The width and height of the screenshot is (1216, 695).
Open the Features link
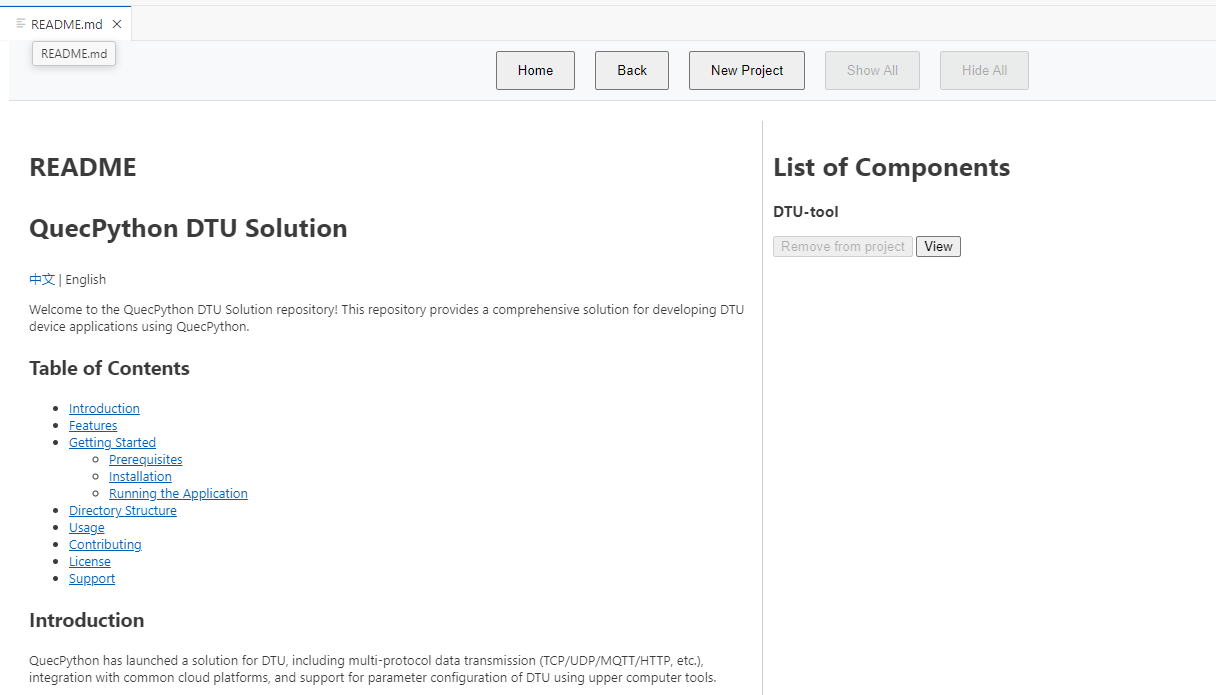[x=93, y=425]
